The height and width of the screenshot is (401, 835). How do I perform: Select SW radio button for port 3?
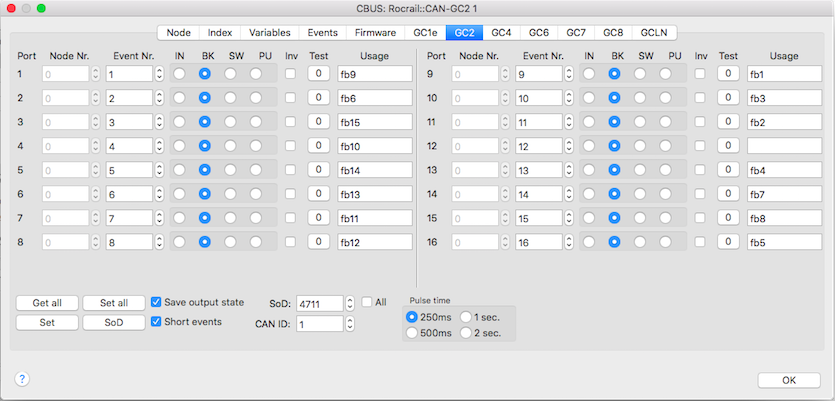coord(231,122)
